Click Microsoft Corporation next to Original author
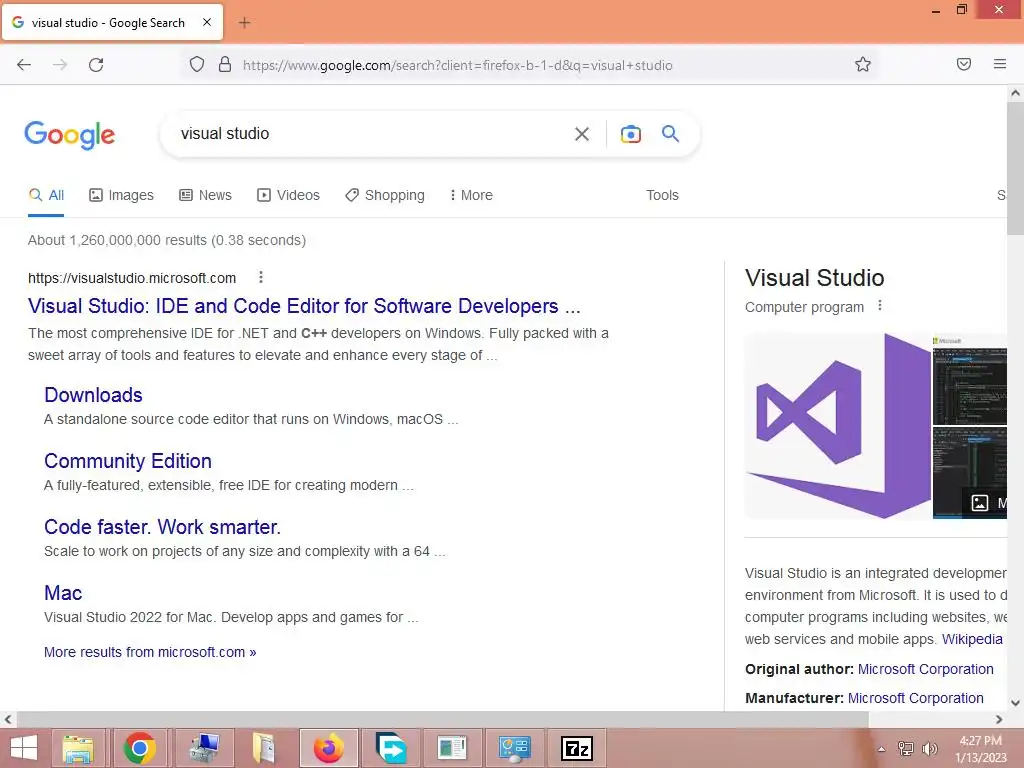The width and height of the screenshot is (1024, 768). 925,669
